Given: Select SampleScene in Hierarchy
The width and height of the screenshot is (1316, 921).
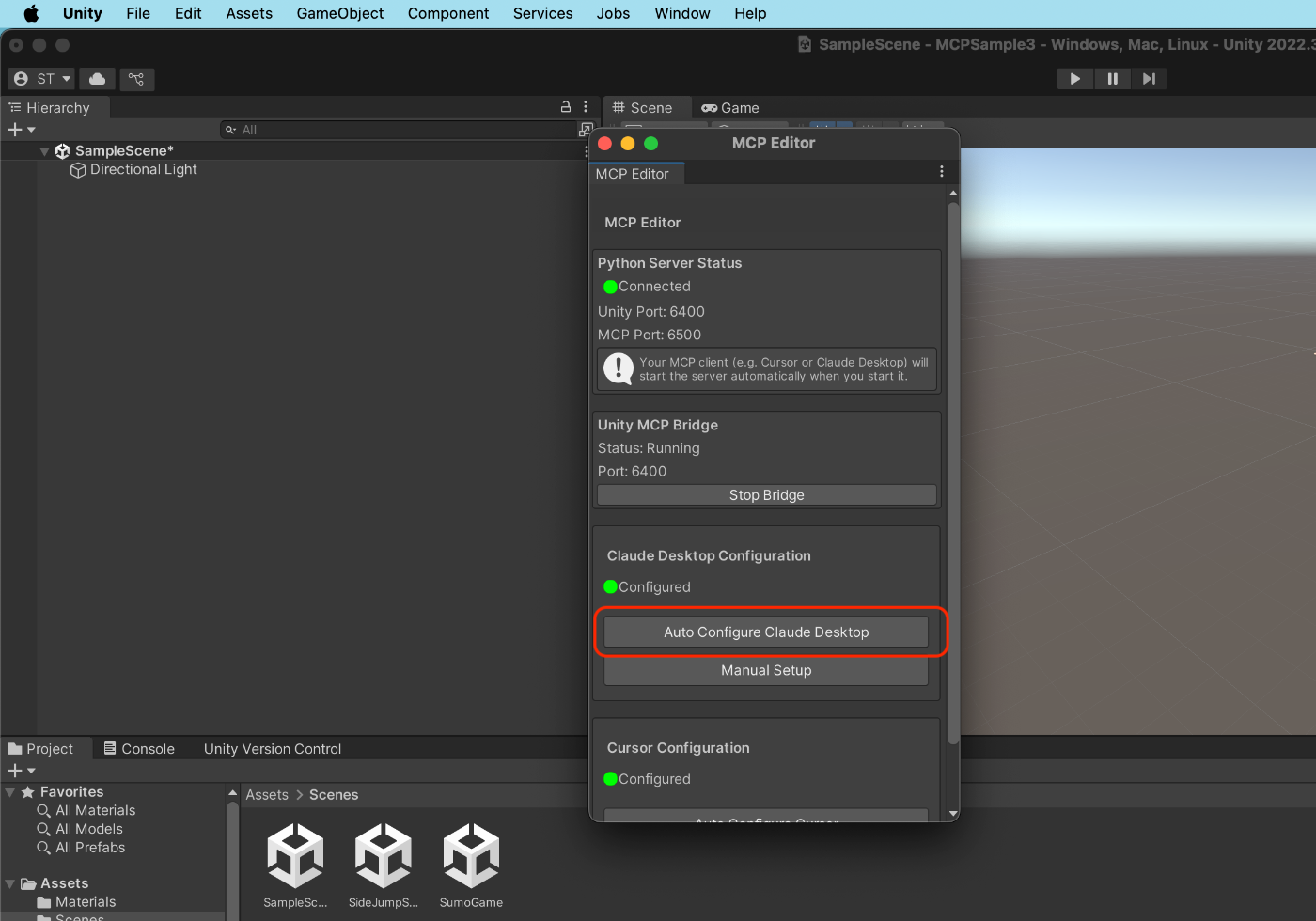Looking at the screenshot, I should (x=124, y=150).
